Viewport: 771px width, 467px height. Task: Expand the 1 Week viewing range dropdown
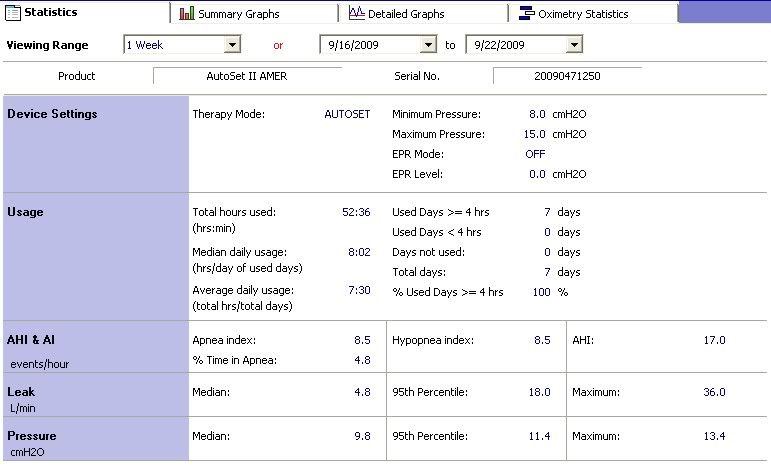coord(232,45)
